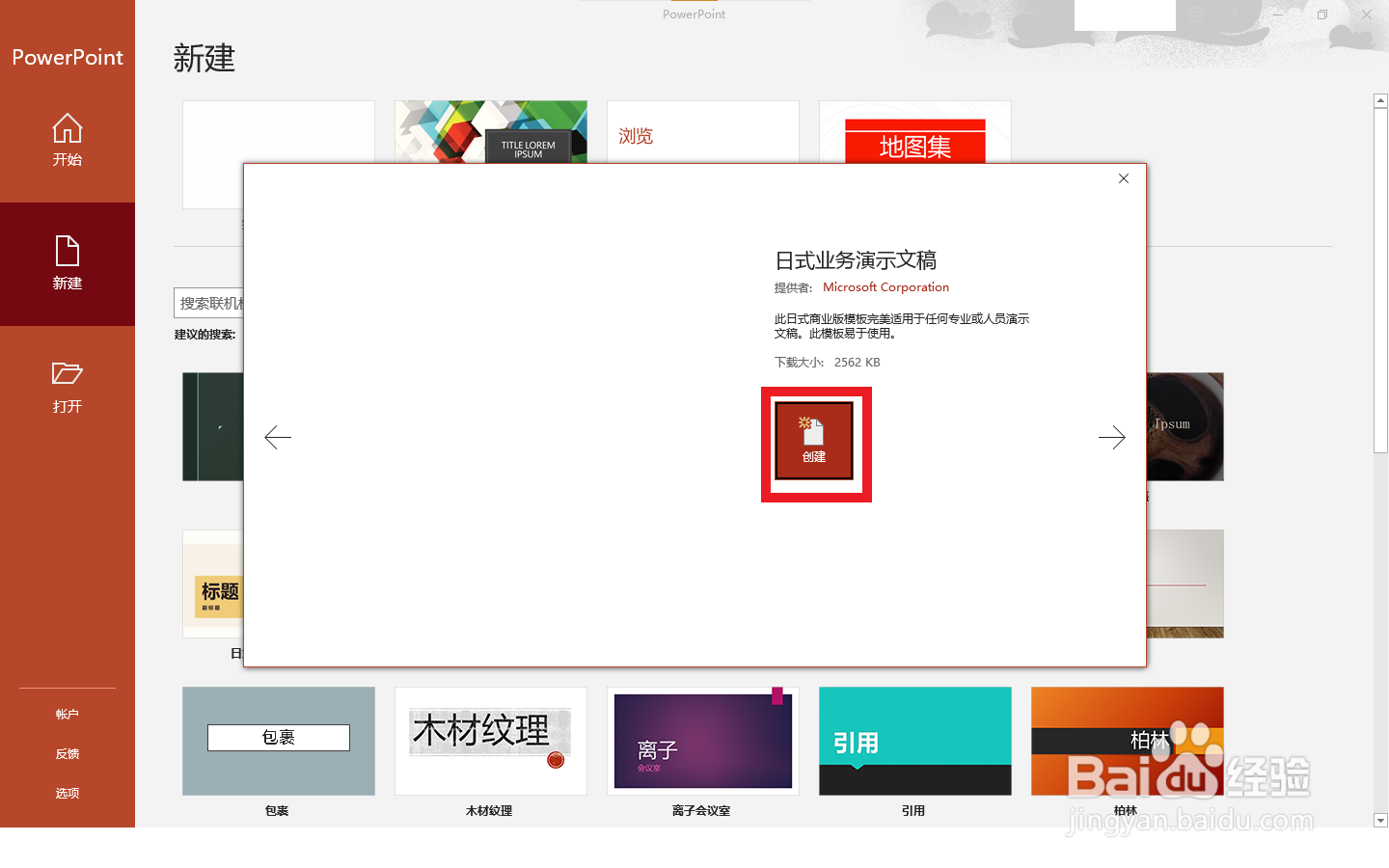Click the 引用 caption label

point(913,811)
